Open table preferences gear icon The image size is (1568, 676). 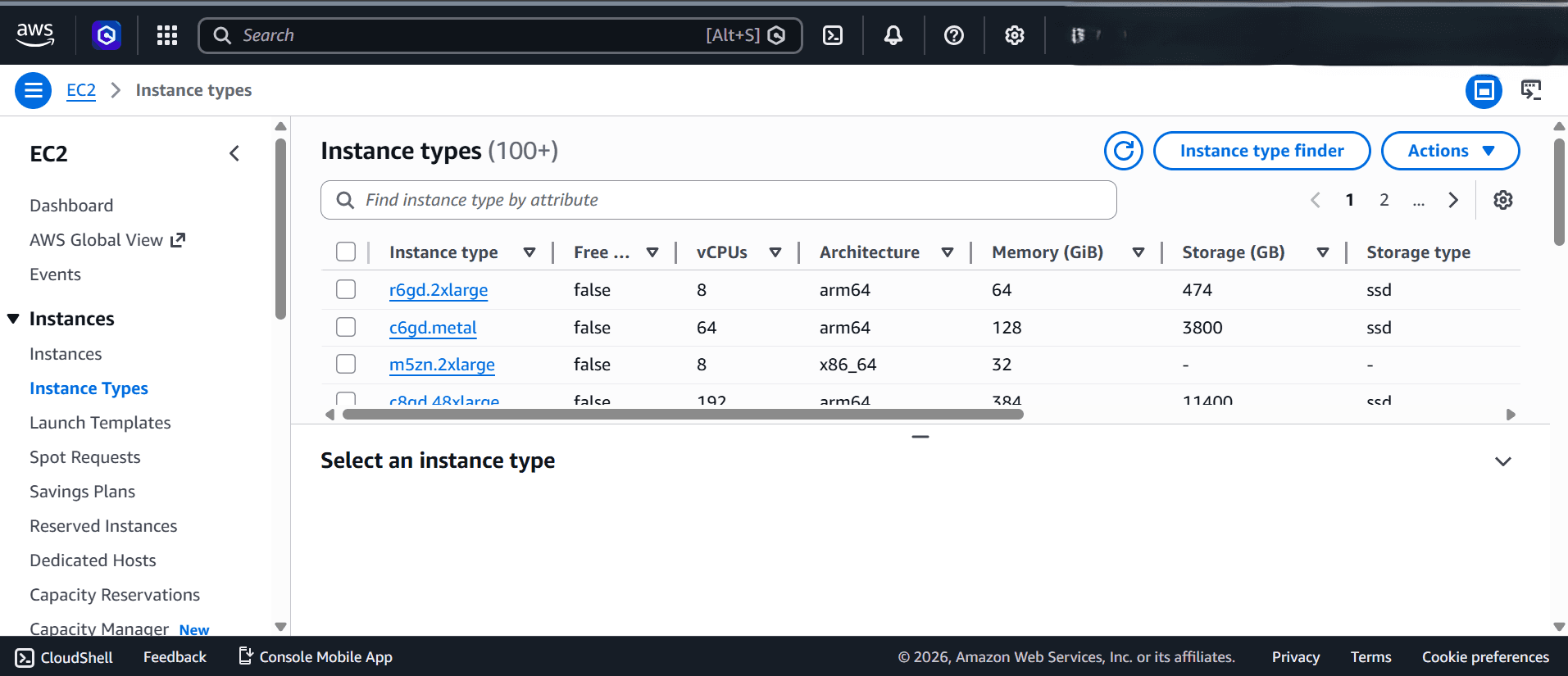(1503, 200)
